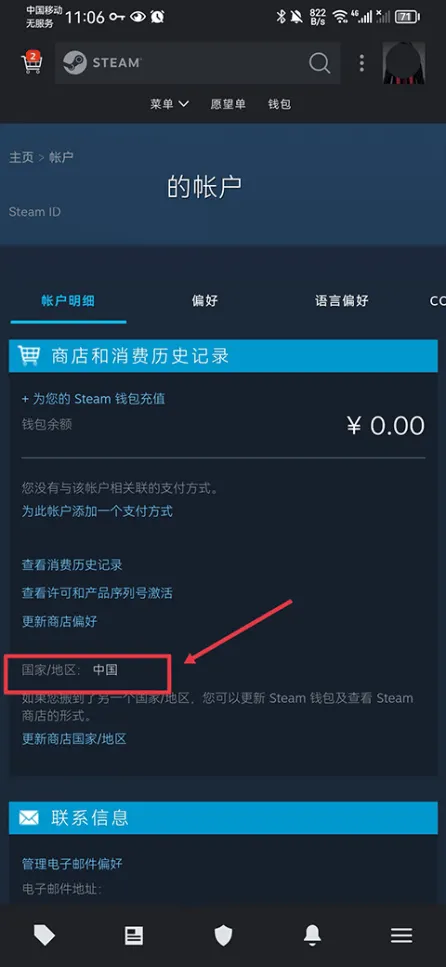
Task: Click 为您的 Steam 钱包充值 link
Action: click(93, 398)
